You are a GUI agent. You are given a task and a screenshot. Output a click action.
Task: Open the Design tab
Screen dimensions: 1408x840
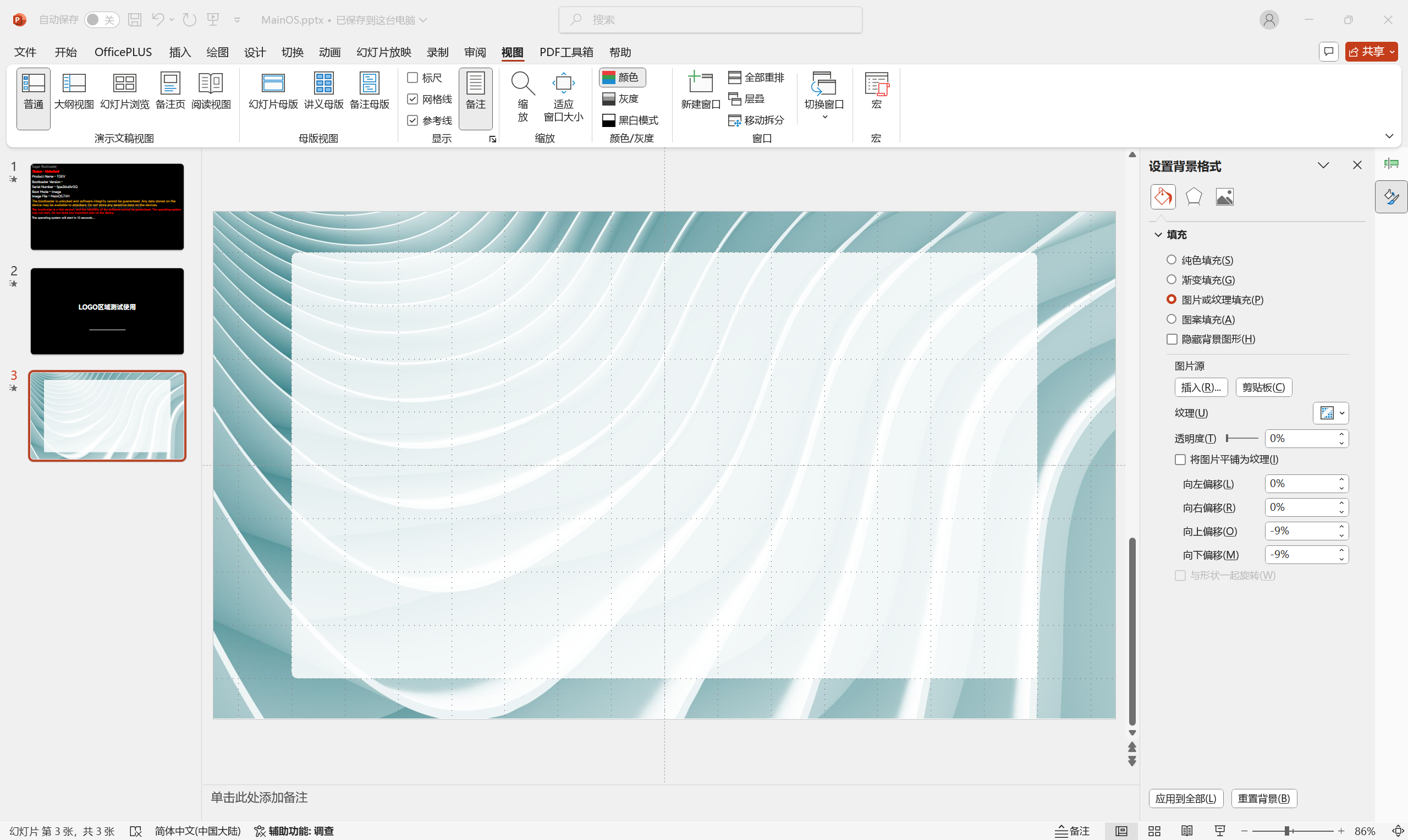pyautogui.click(x=254, y=52)
